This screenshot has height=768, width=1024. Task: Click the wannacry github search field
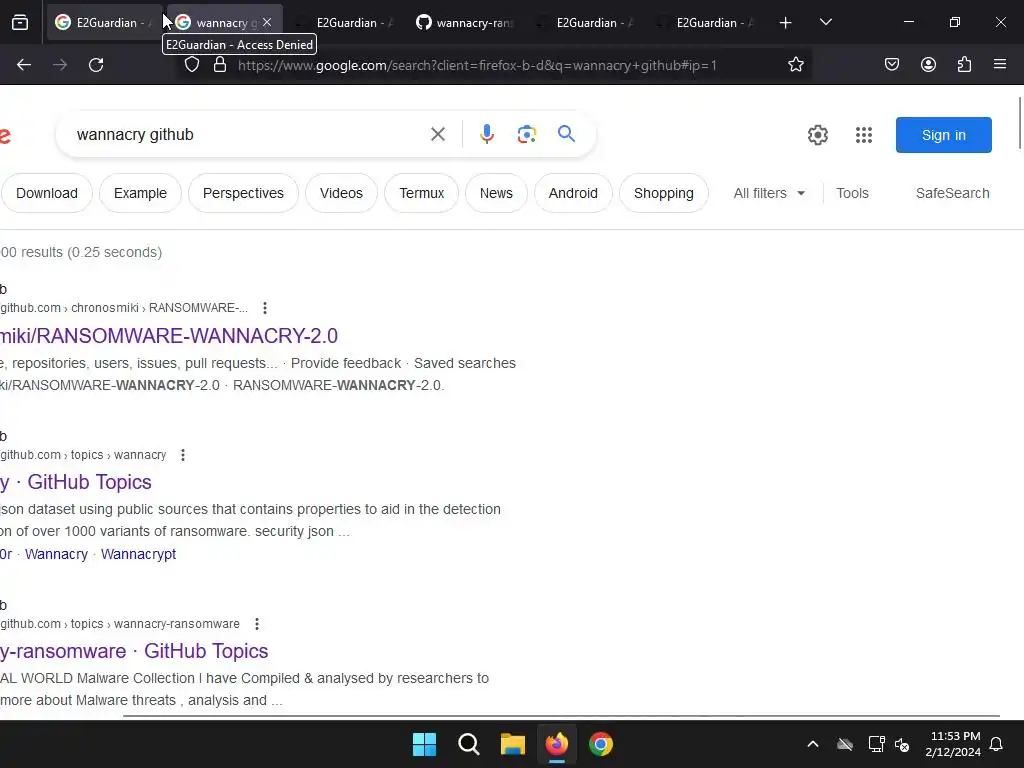pyautogui.click(x=248, y=135)
